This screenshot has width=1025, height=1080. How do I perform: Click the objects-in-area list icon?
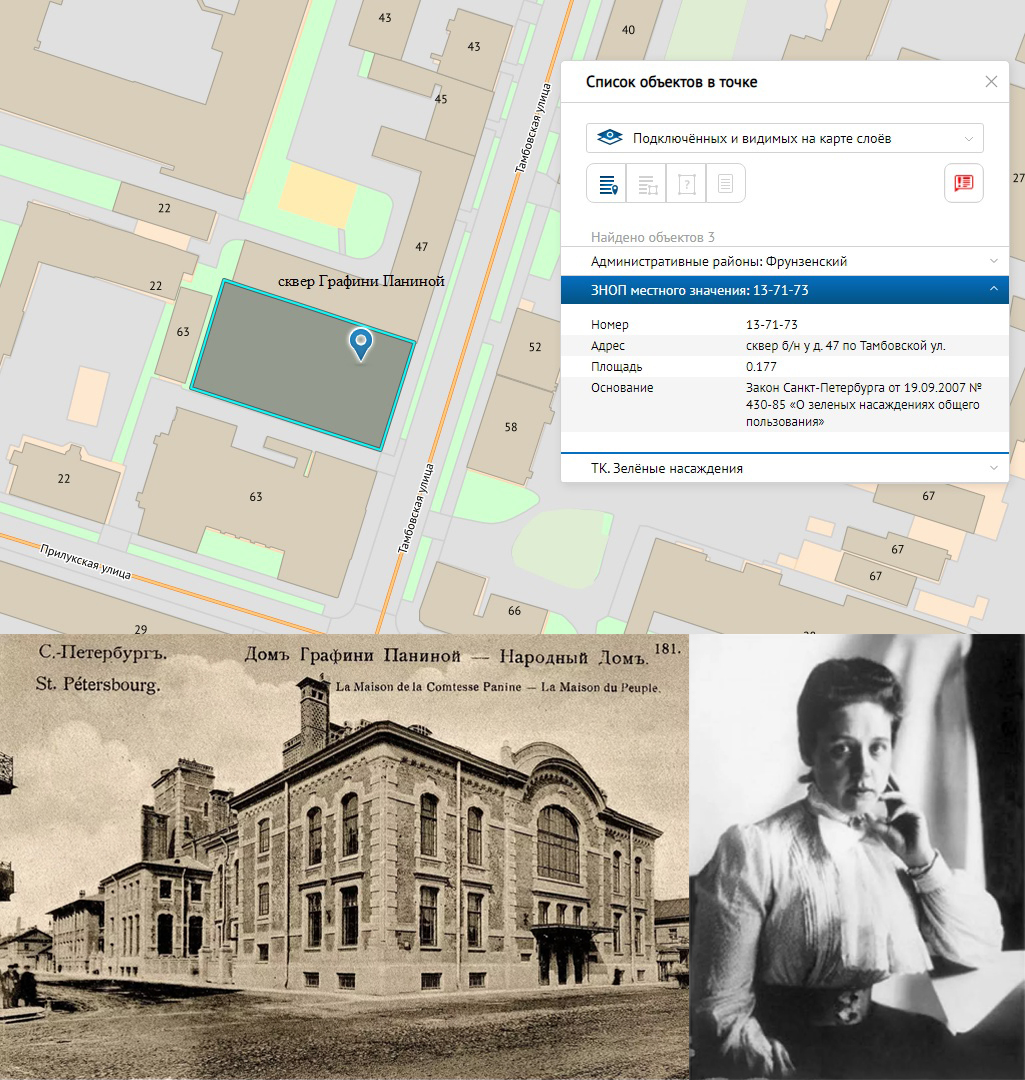point(647,184)
